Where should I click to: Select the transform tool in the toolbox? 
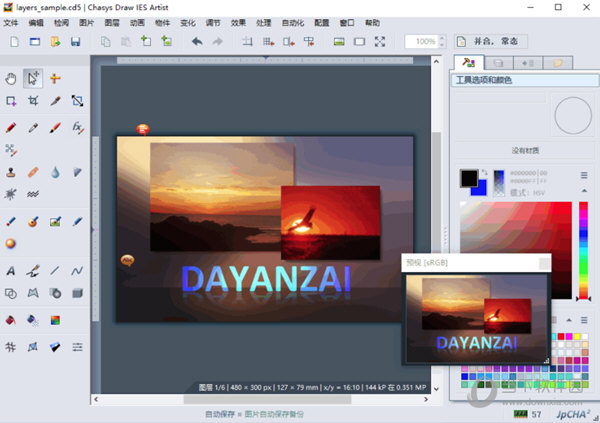tap(77, 101)
